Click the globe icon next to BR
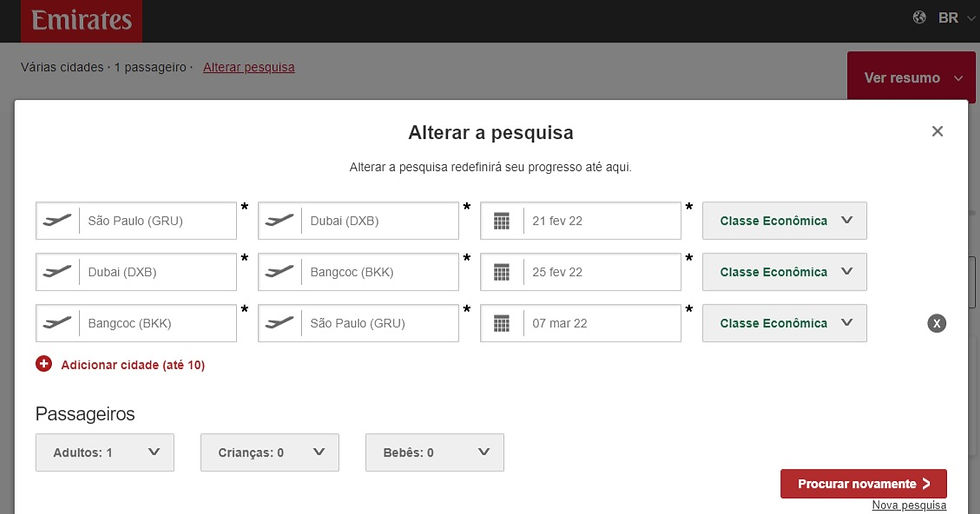980x514 pixels. [920, 18]
